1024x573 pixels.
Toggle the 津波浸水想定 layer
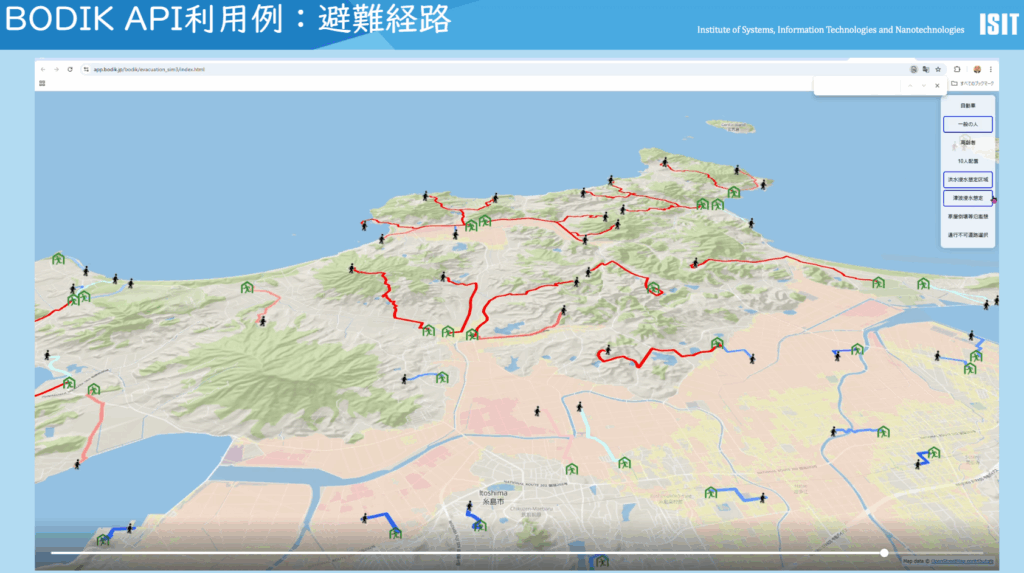point(968,198)
